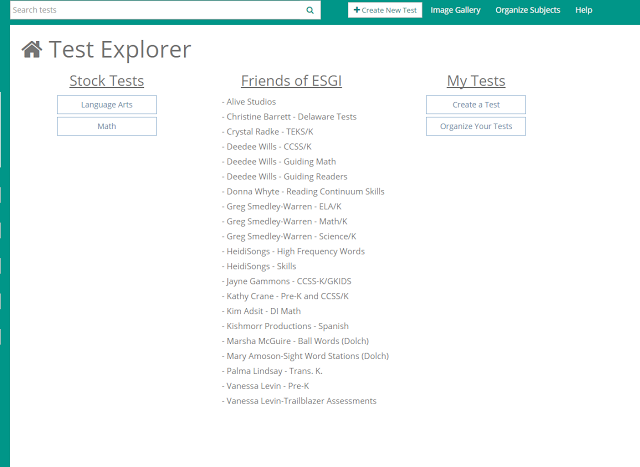The image size is (640, 467).
Task: Open Greg Smedley-Warren - Math/K
Action: click(285, 222)
